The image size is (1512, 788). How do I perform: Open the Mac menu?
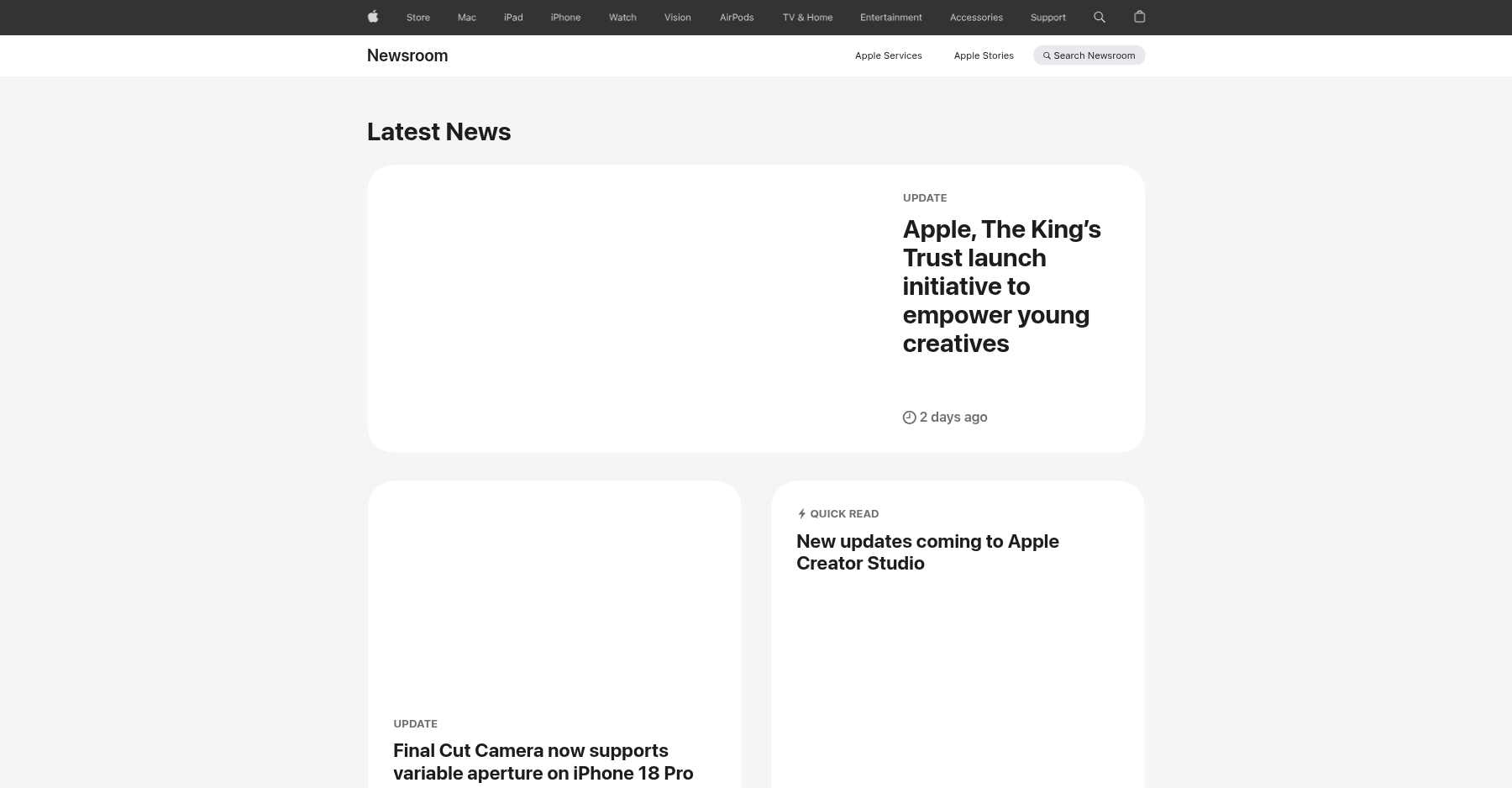pyautogui.click(x=467, y=18)
